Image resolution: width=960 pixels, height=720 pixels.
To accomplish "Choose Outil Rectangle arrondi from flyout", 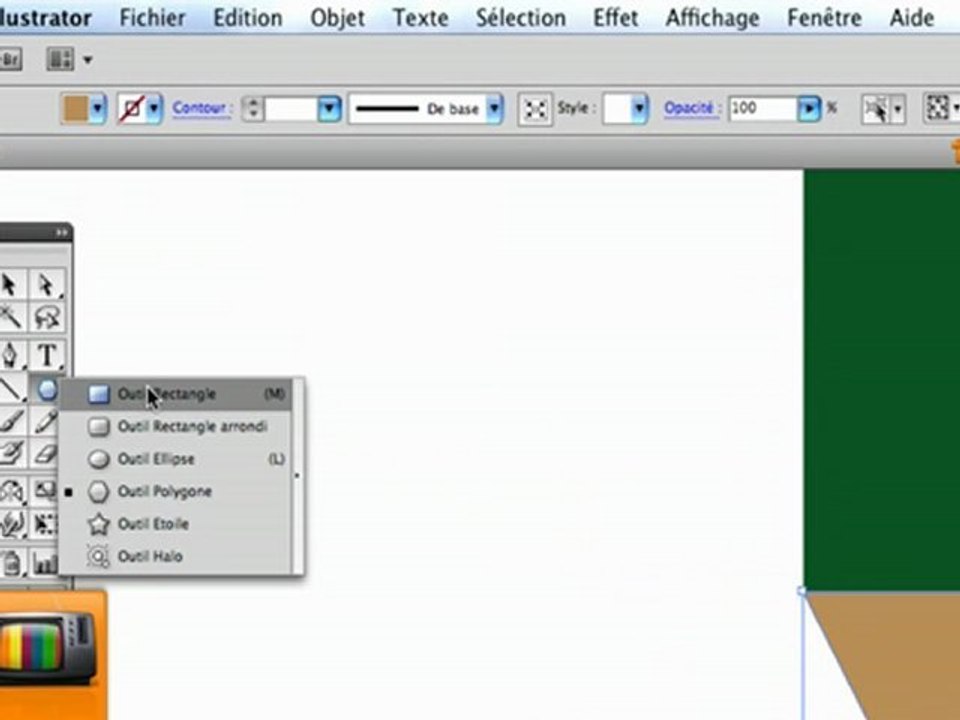I will point(175,427).
